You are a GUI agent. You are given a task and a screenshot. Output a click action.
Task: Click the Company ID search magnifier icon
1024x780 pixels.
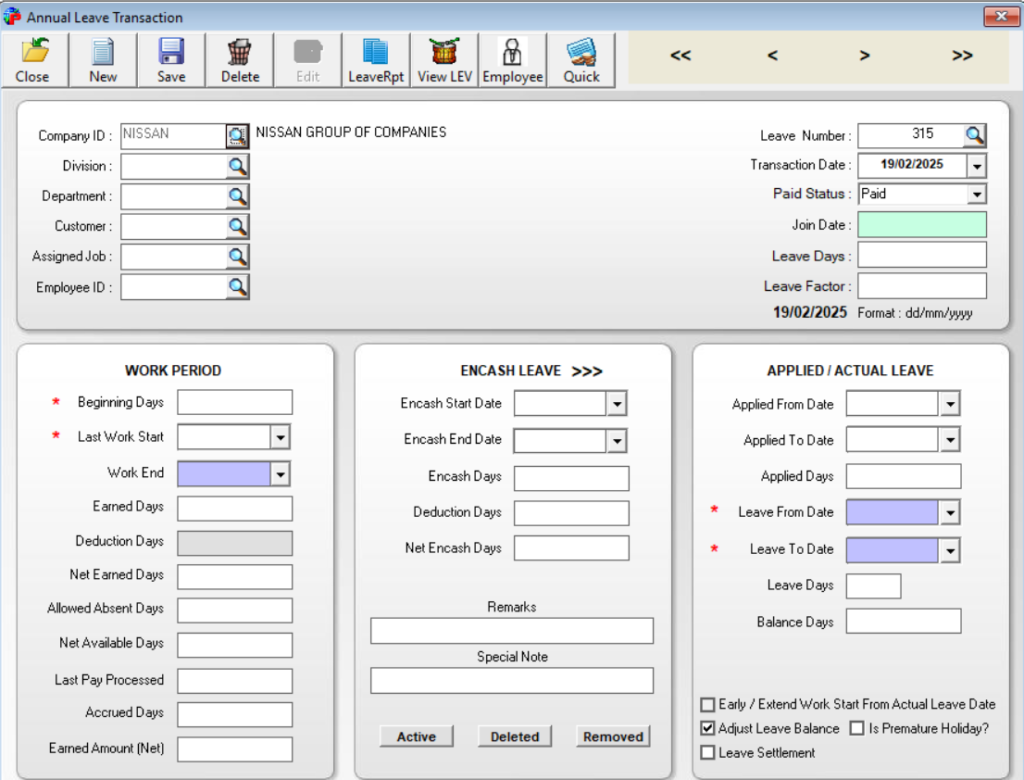(x=236, y=135)
